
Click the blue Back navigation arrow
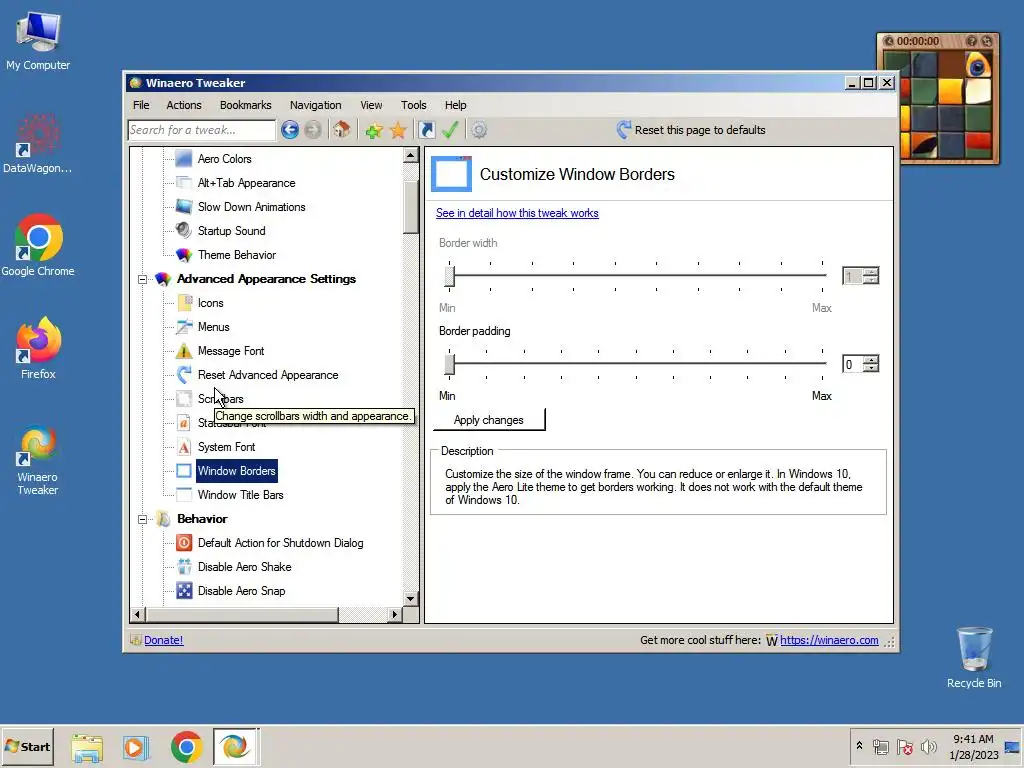(x=290, y=130)
